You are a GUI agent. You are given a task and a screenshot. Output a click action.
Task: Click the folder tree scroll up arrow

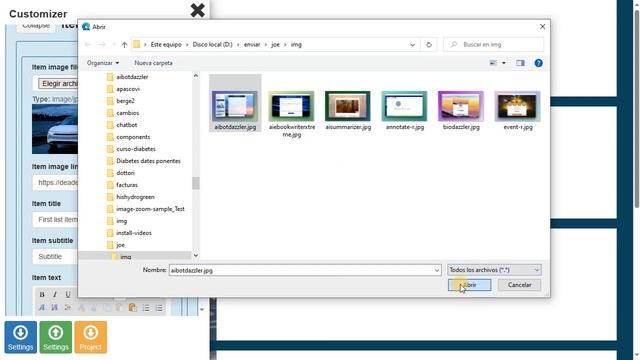pos(196,76)
